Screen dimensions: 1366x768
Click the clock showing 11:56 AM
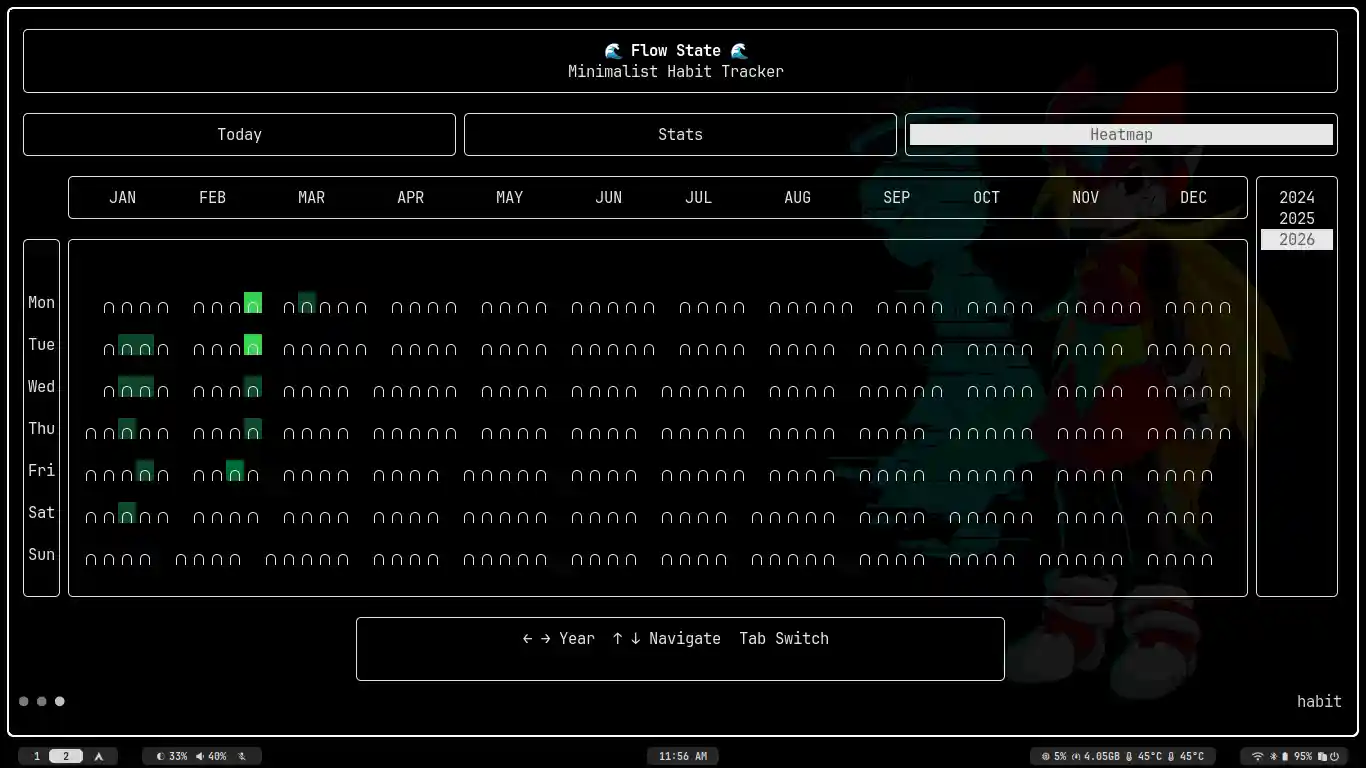click(683, 756)
